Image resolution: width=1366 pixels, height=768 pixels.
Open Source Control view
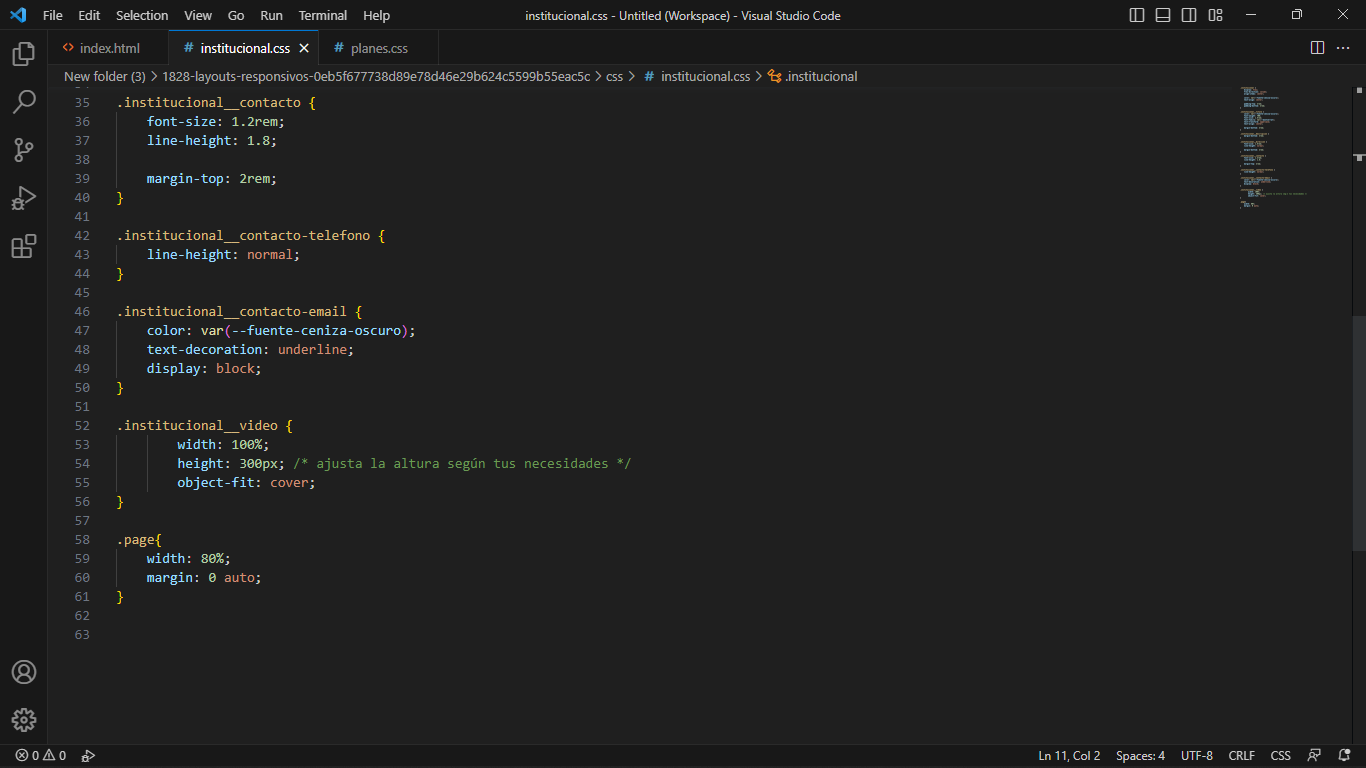coord(24,150)
